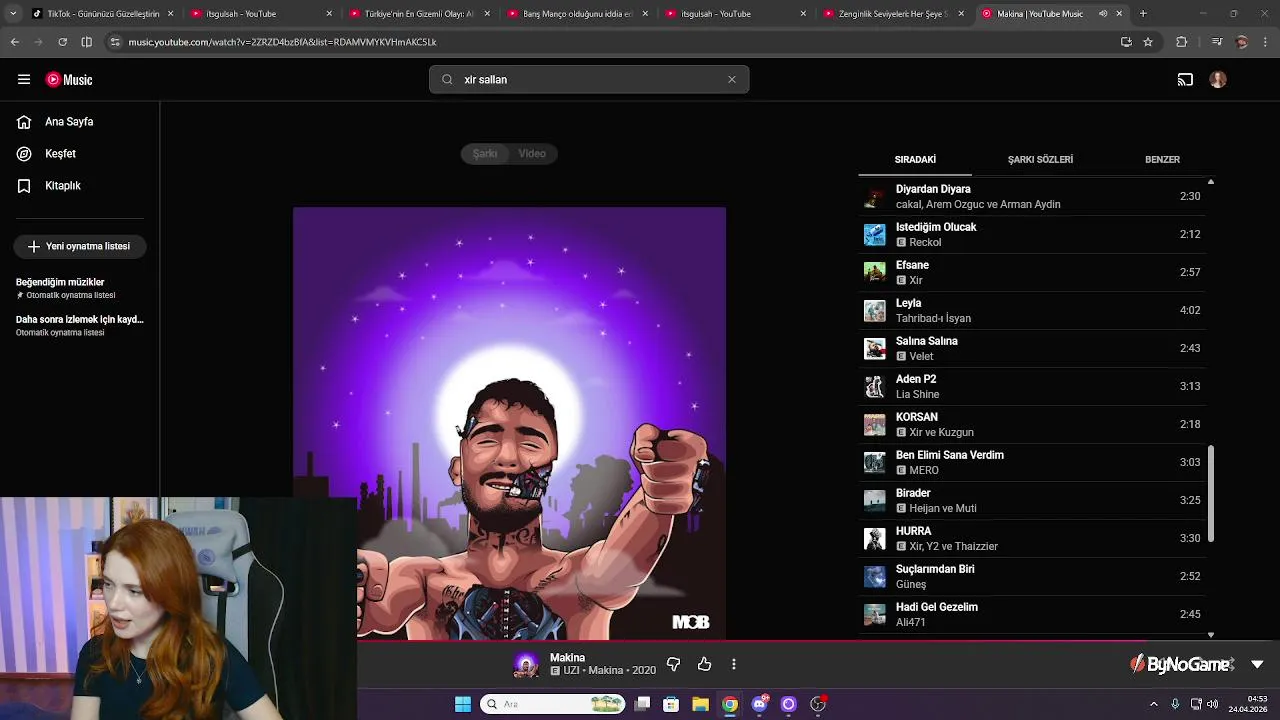
Task: Play Diyardan Diyara from queue
Action: click(x=1032, y=196)
